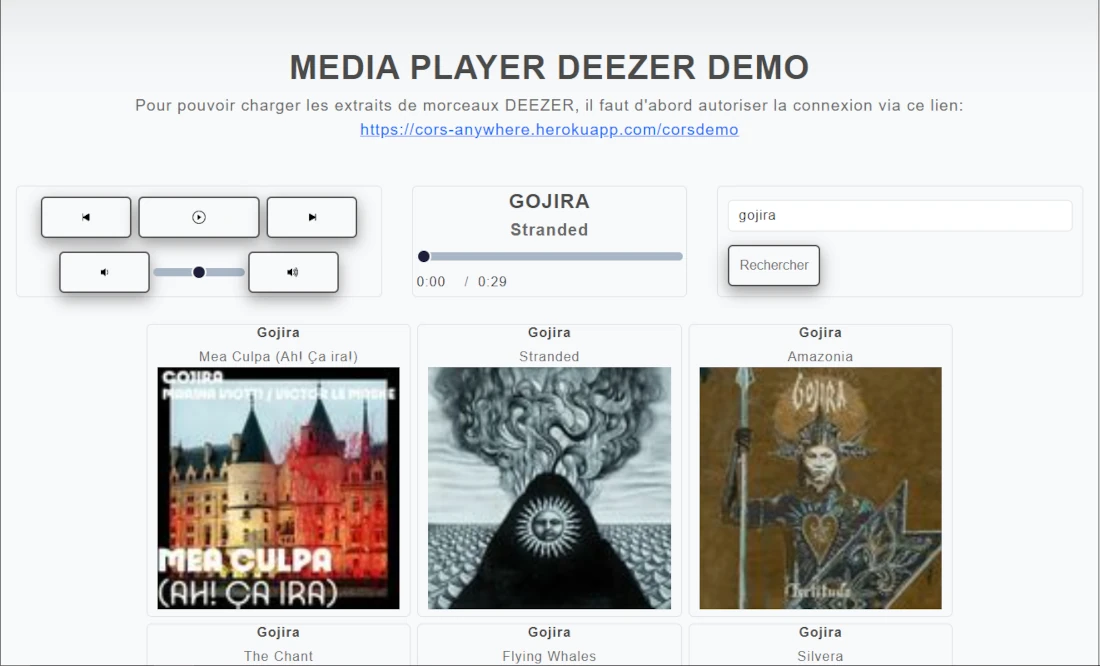Raise the volume with the loud speaker button
The width and height of the screenshot is (1100, 666).
pos(293,272)
